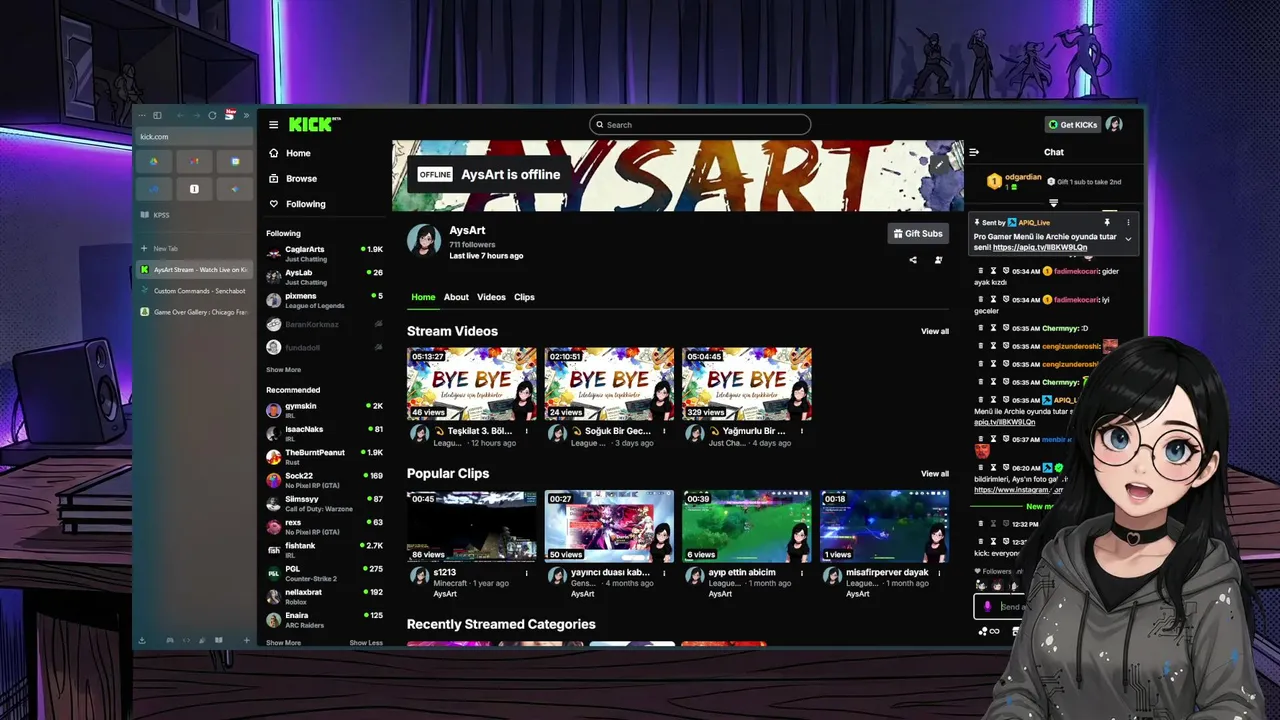Viewport: 1280px width, 720px height.
Task: View all Popular Clips
Action: [x=935, y=474]
